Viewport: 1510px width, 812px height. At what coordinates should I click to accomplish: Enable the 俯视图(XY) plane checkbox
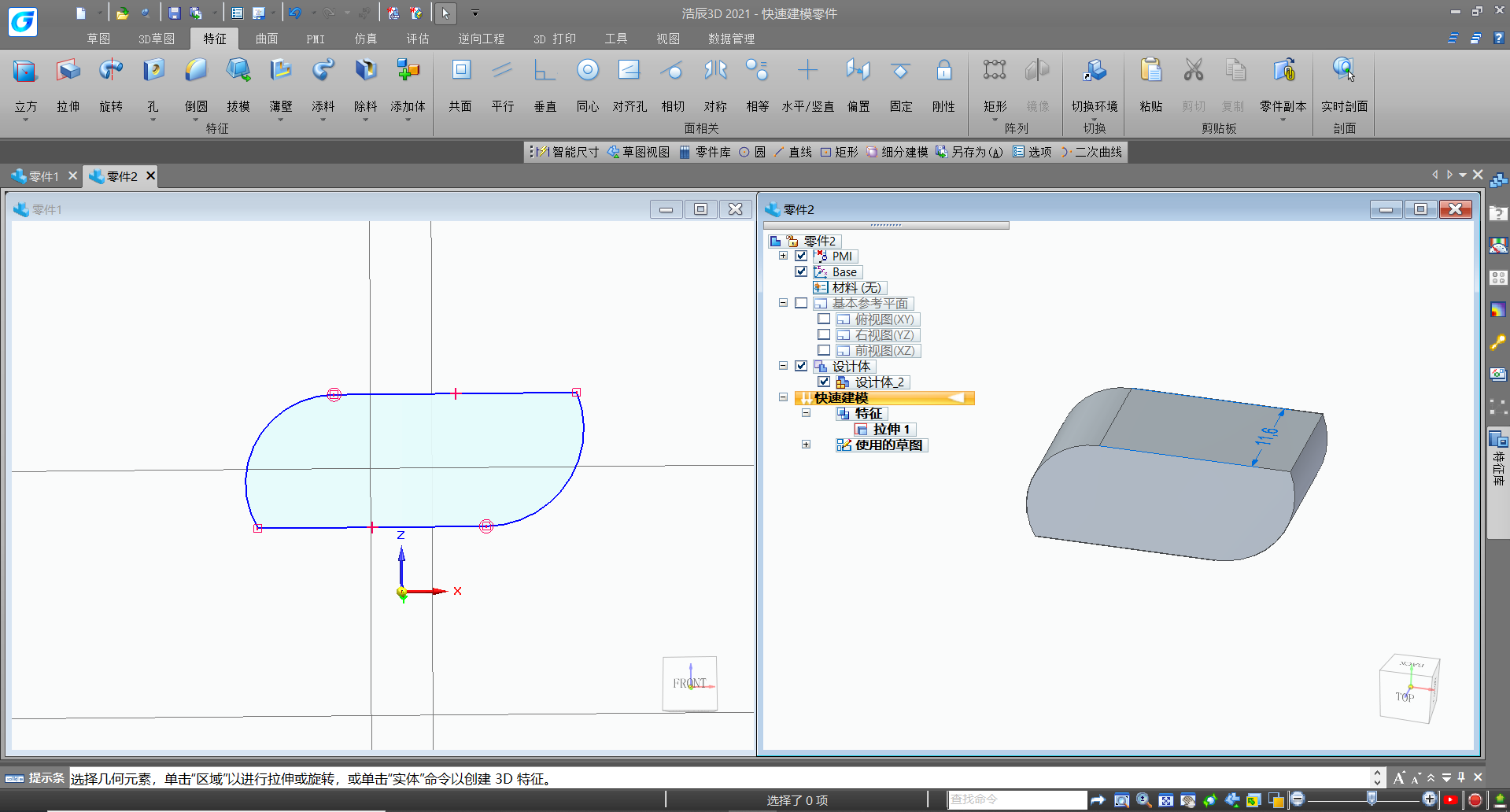point(824,319)
